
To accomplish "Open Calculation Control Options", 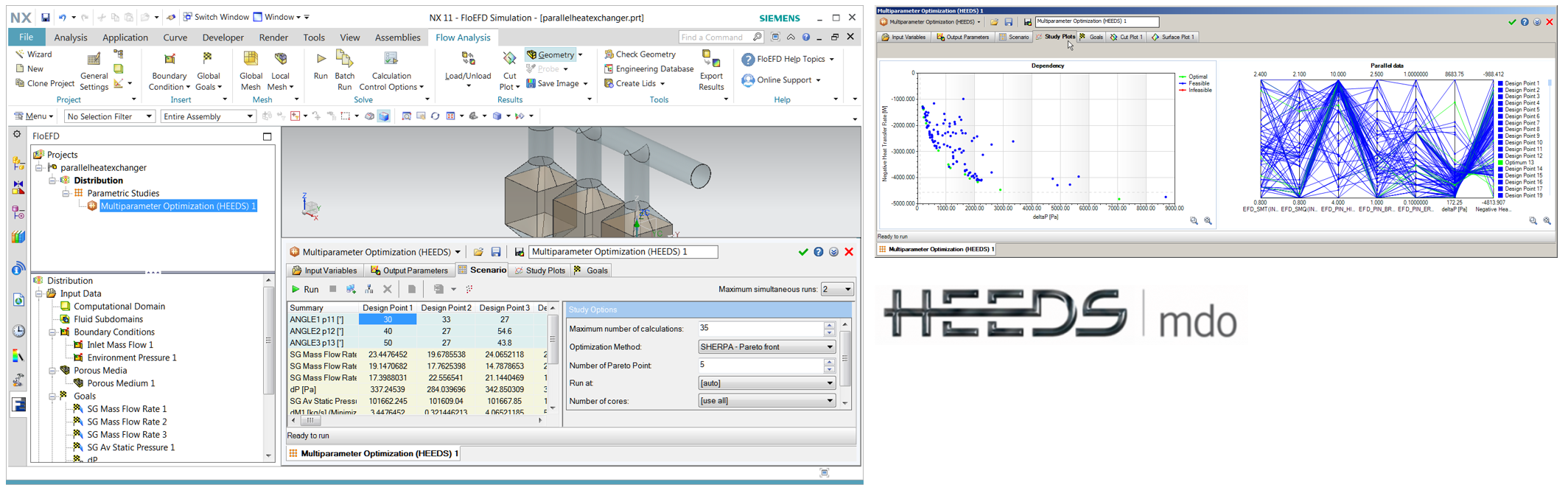I will tap(391, 71).
